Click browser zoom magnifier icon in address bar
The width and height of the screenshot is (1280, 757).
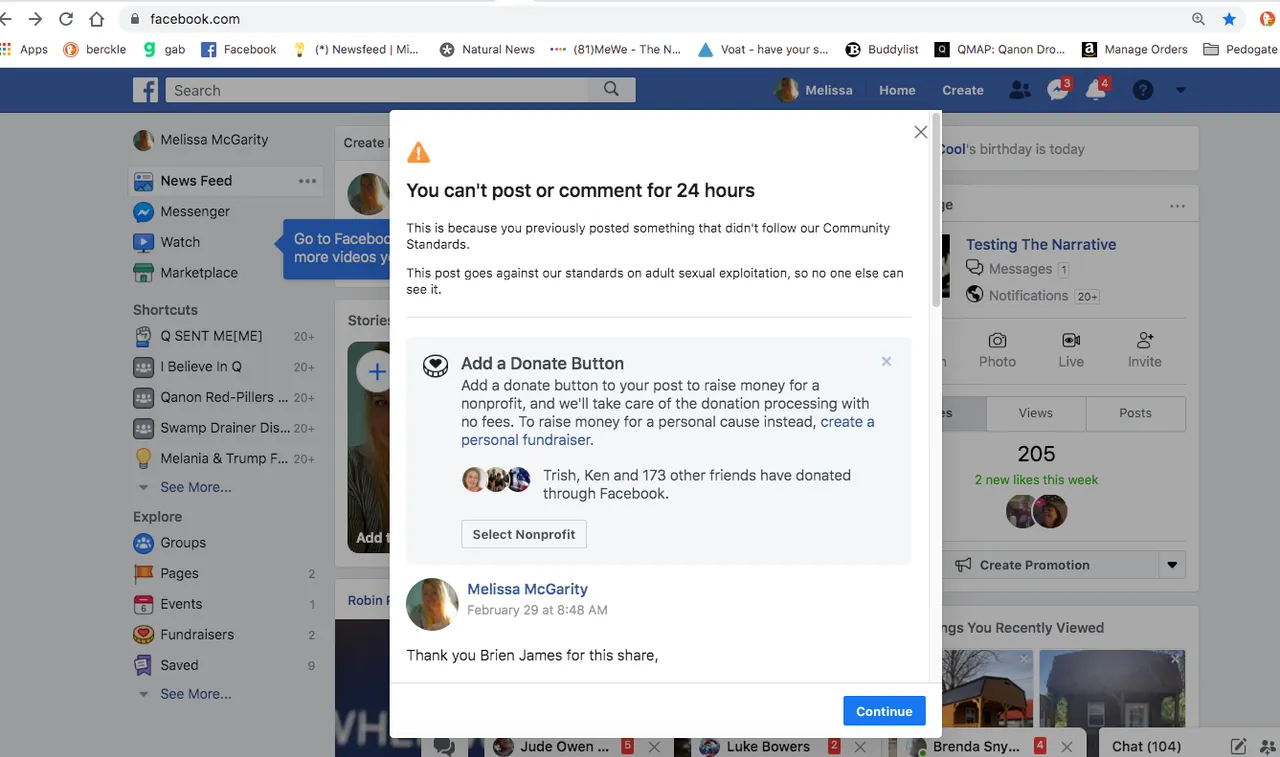pos(1198,19)
